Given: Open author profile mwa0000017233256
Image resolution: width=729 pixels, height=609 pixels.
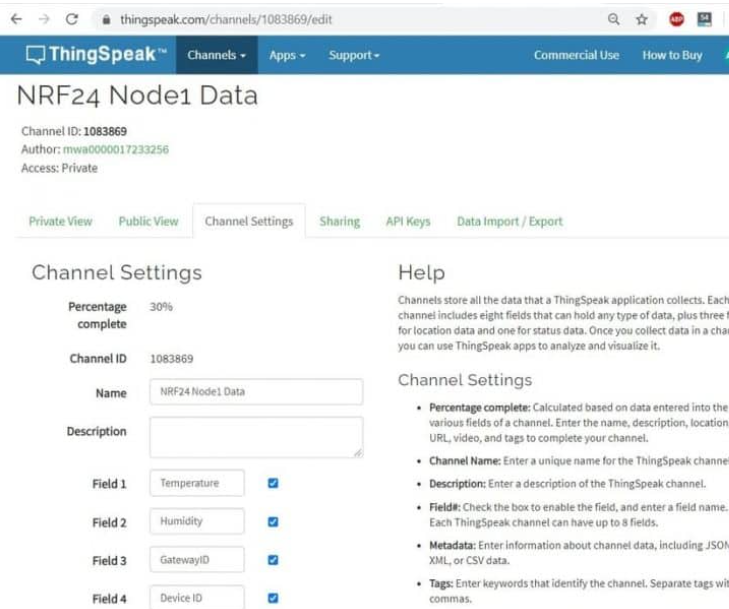Looking at the screenshot, I should 116,149.
